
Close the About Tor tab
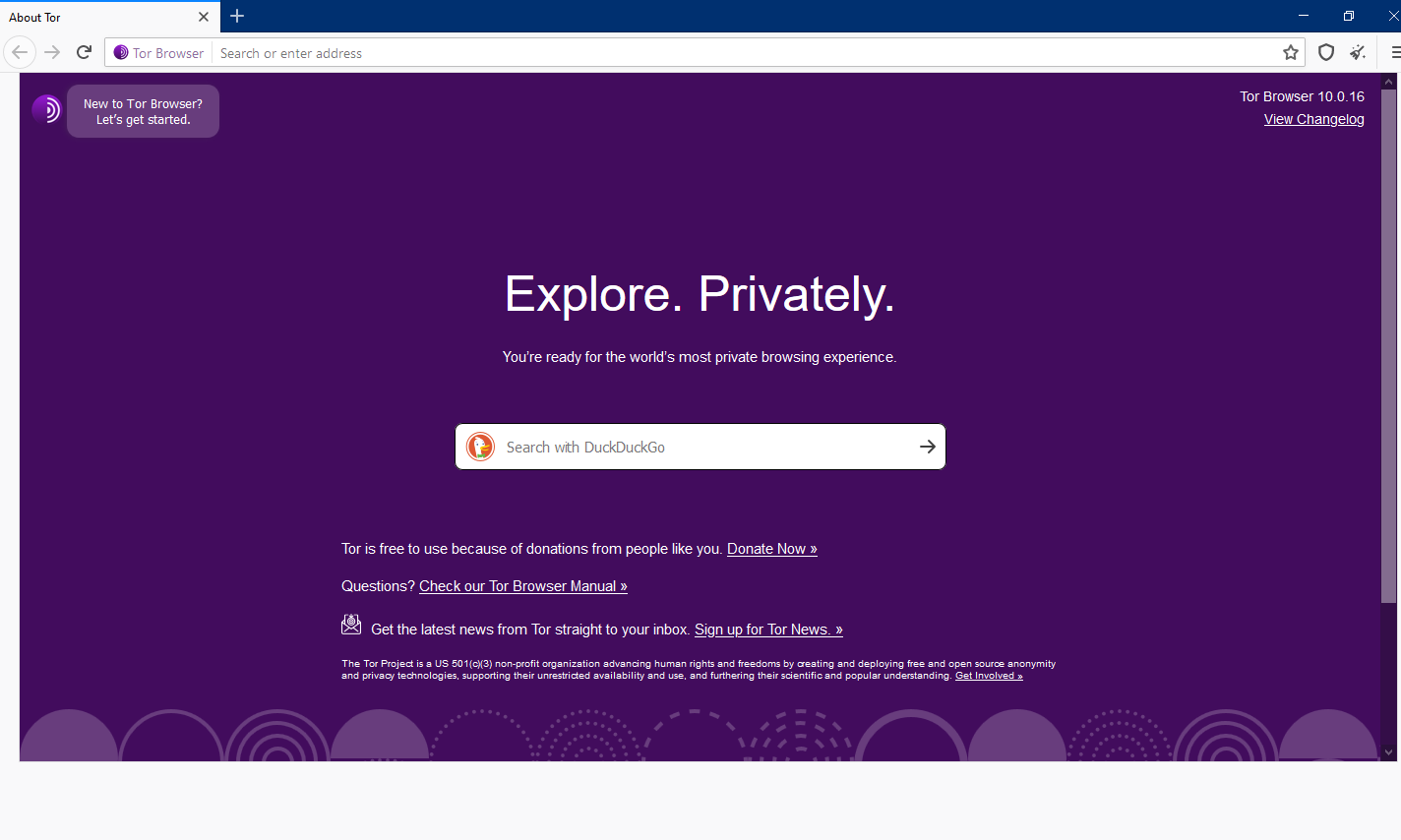(204, 17)
